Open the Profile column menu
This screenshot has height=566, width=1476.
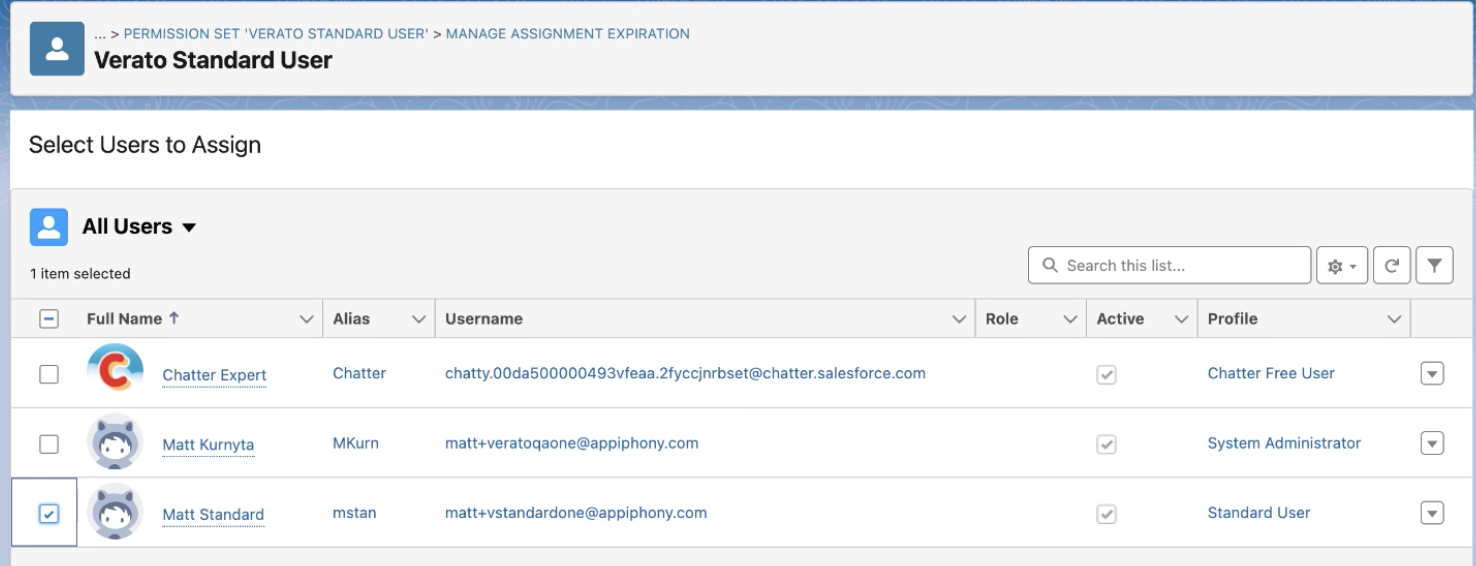pos(1393,319)
